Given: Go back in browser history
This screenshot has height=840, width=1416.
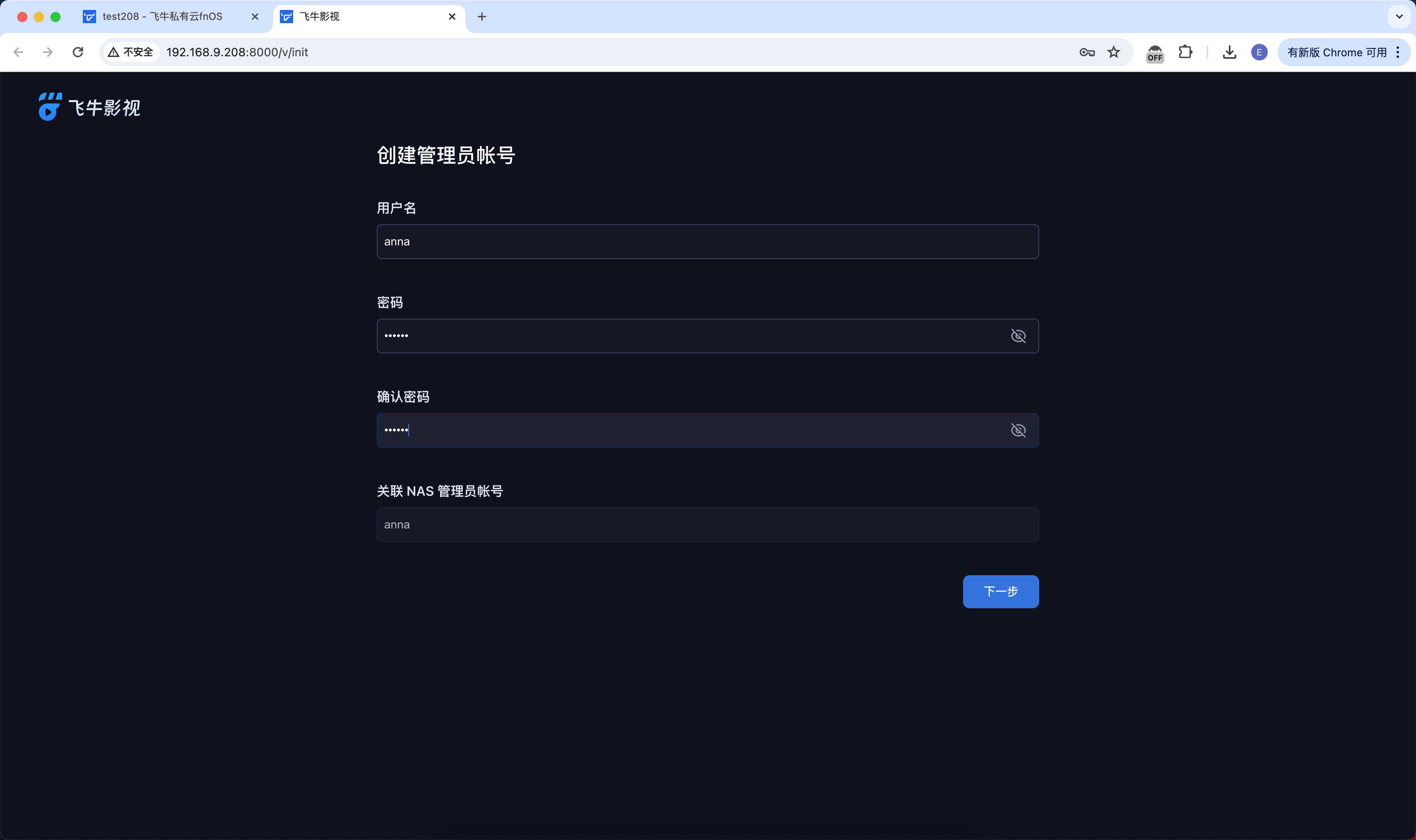Looking at the screenshot, I should click(18, 52).
